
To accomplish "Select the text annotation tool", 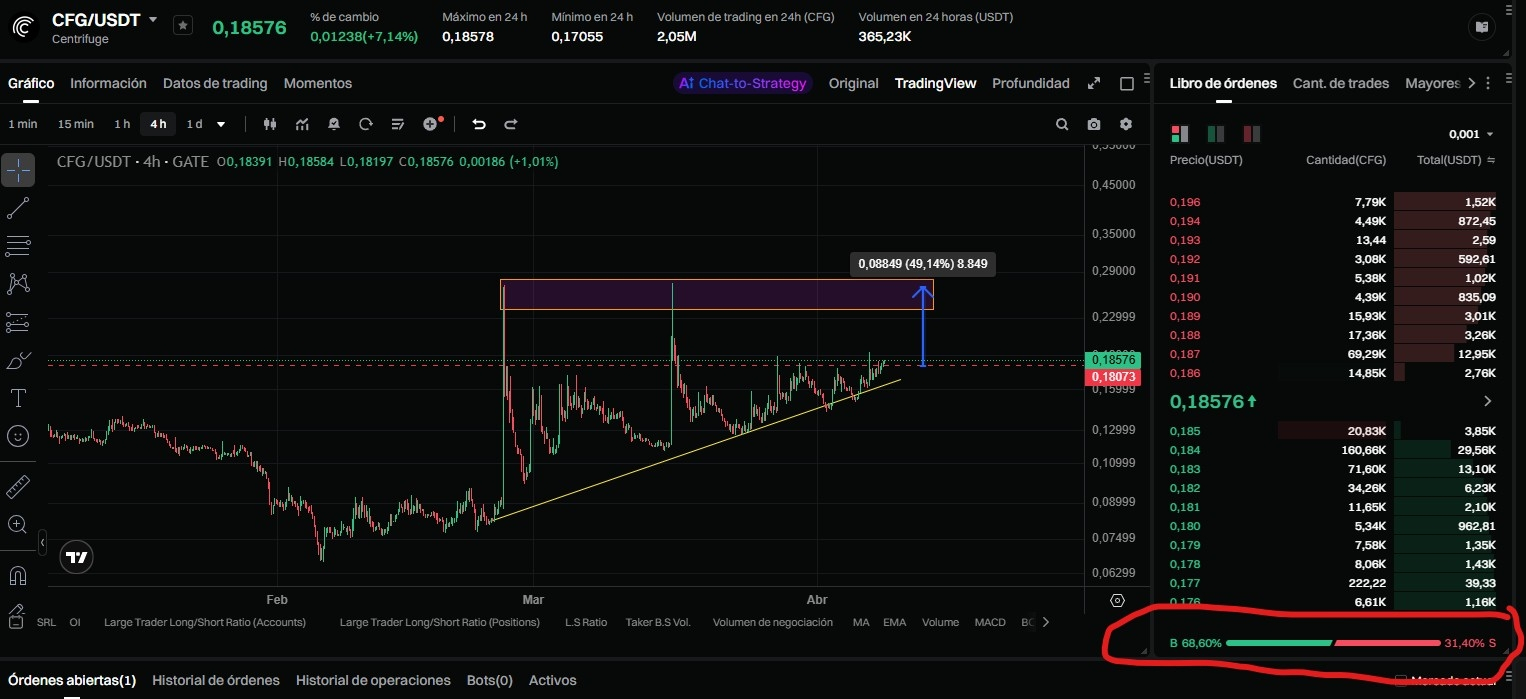I will [x=18, y=398].
